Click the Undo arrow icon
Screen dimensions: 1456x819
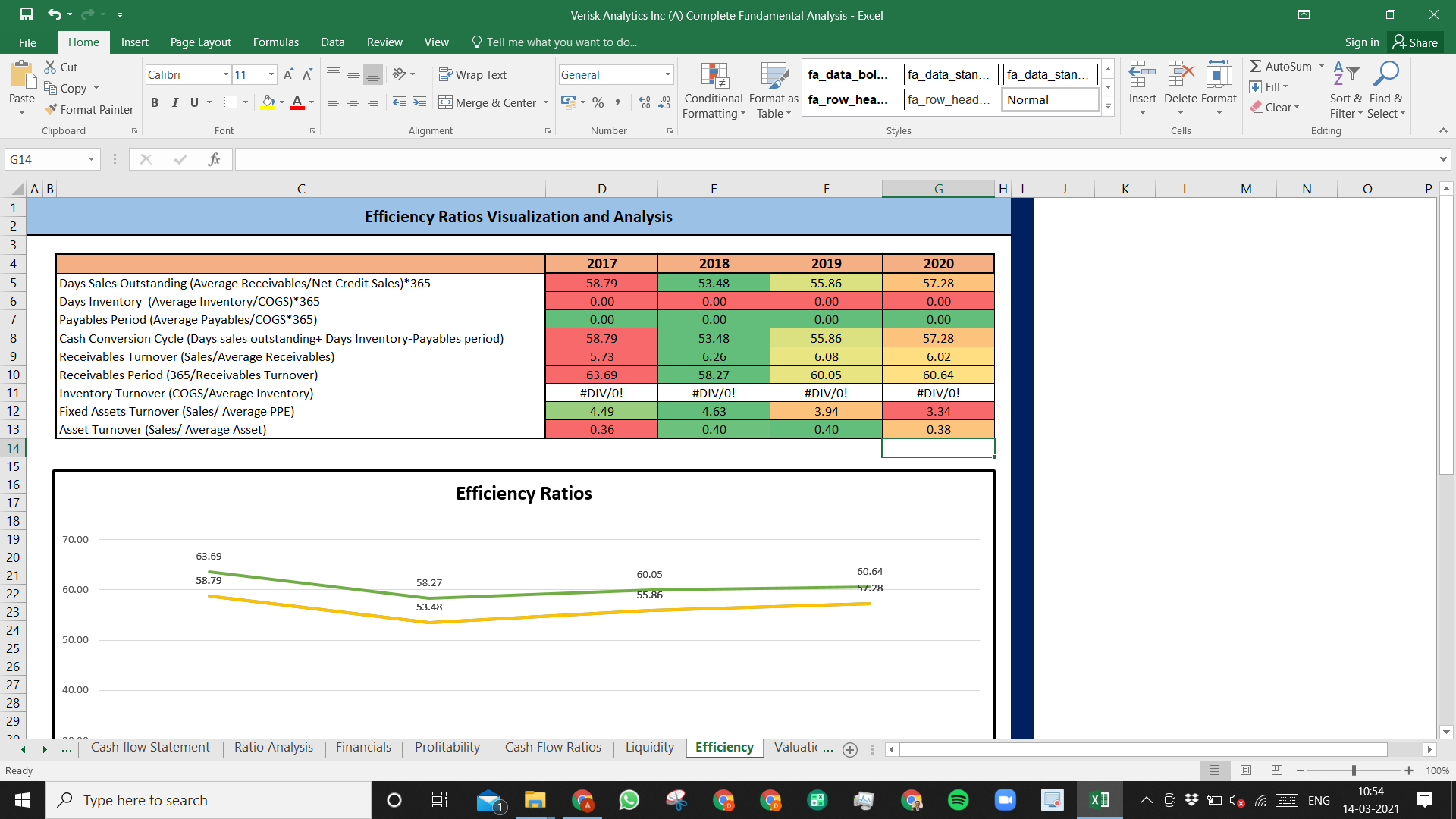pos(54,14)
